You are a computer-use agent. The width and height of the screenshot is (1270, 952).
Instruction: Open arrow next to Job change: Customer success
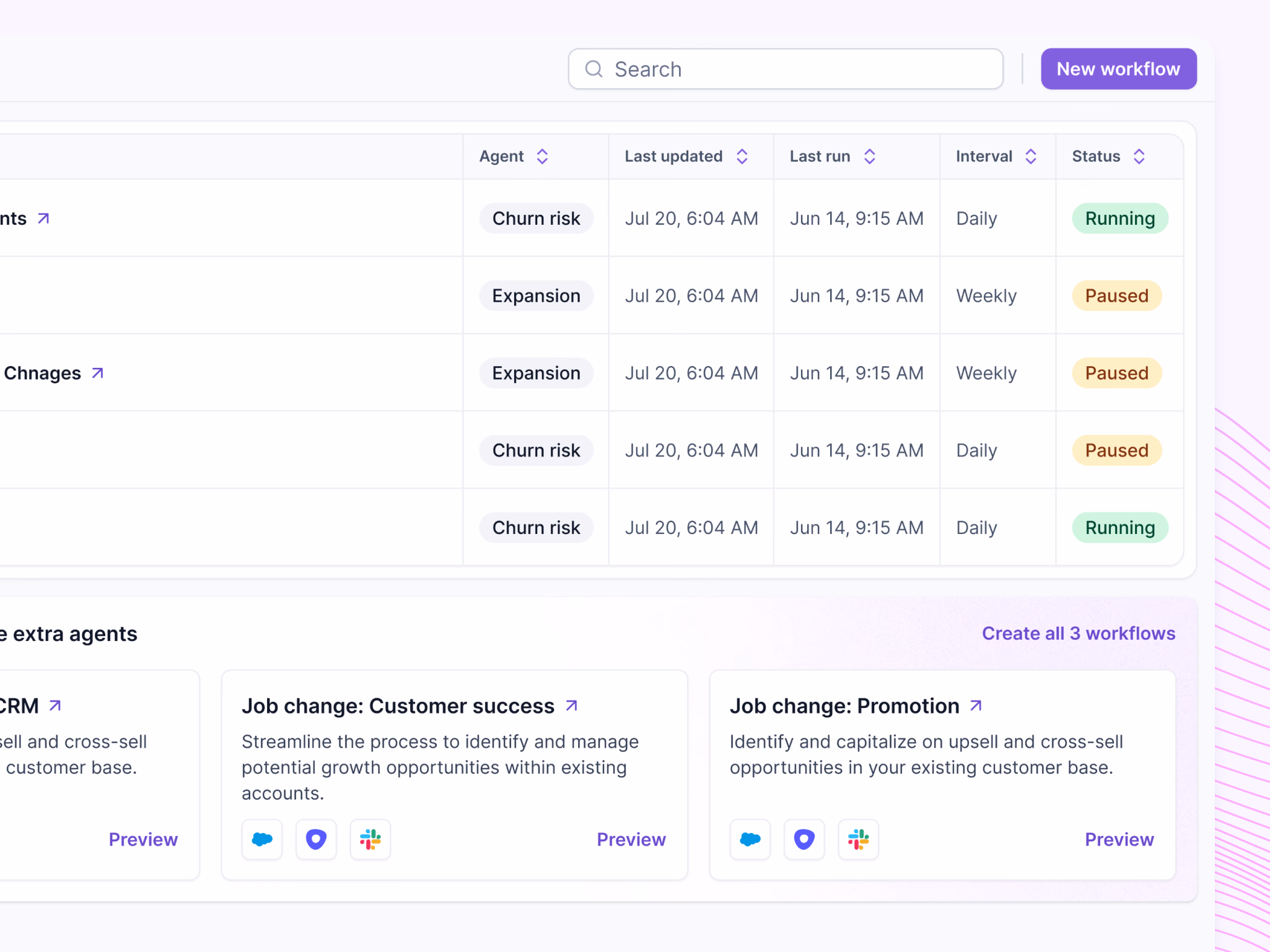(x=572, y=705)
